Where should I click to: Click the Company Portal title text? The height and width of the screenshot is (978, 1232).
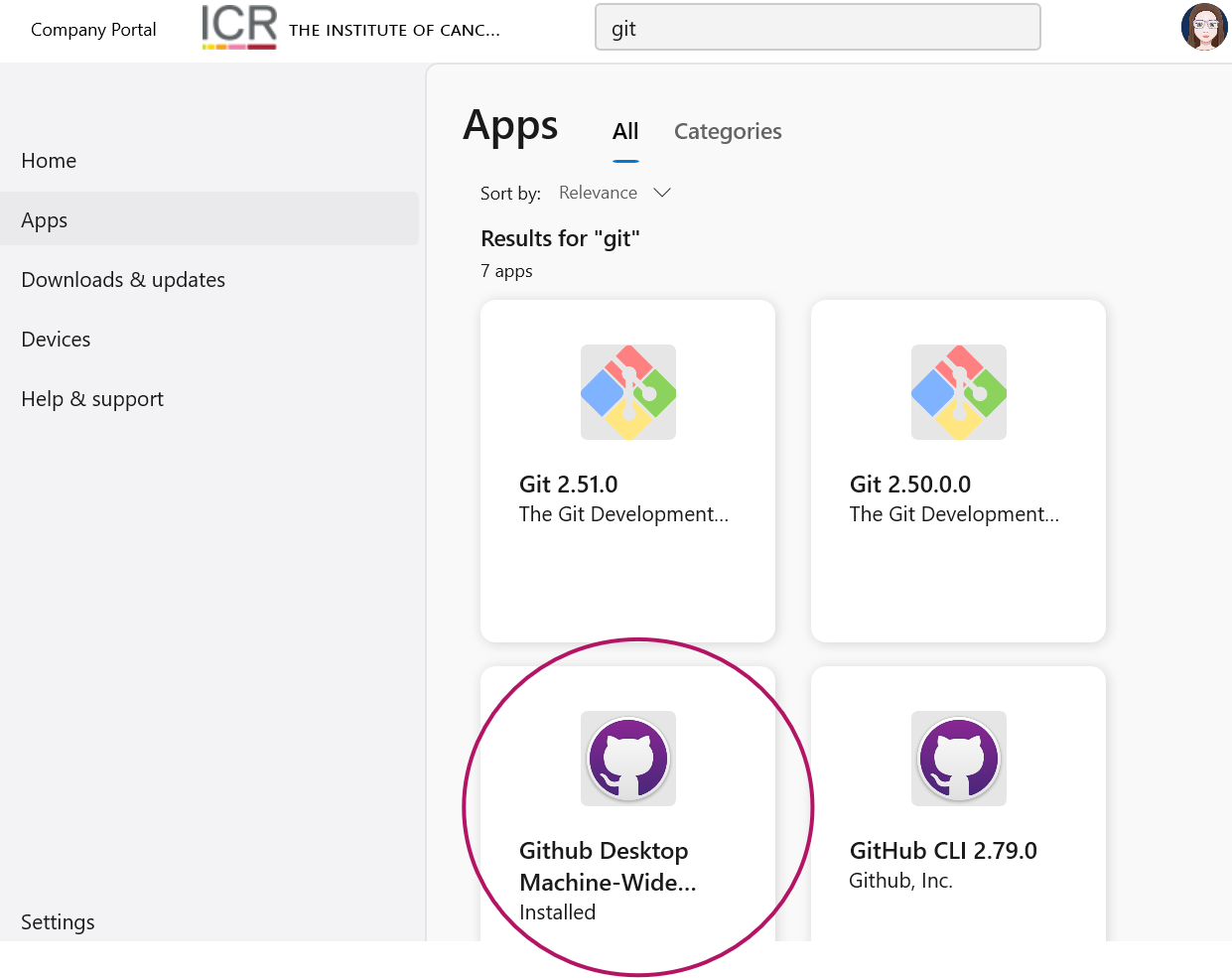[x=93, y=30]
